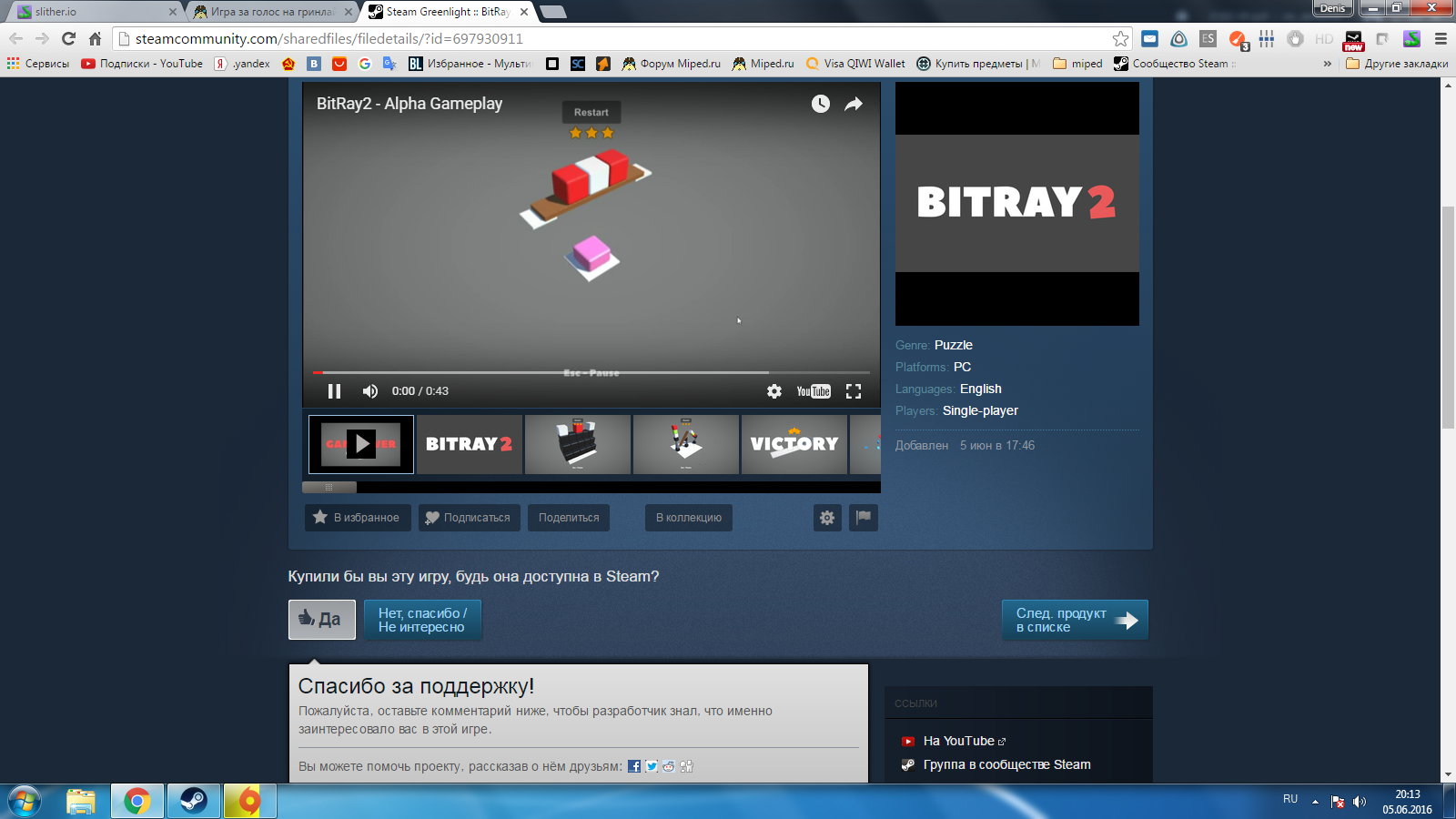Show hidden system tray icons

pos(1315,801)
